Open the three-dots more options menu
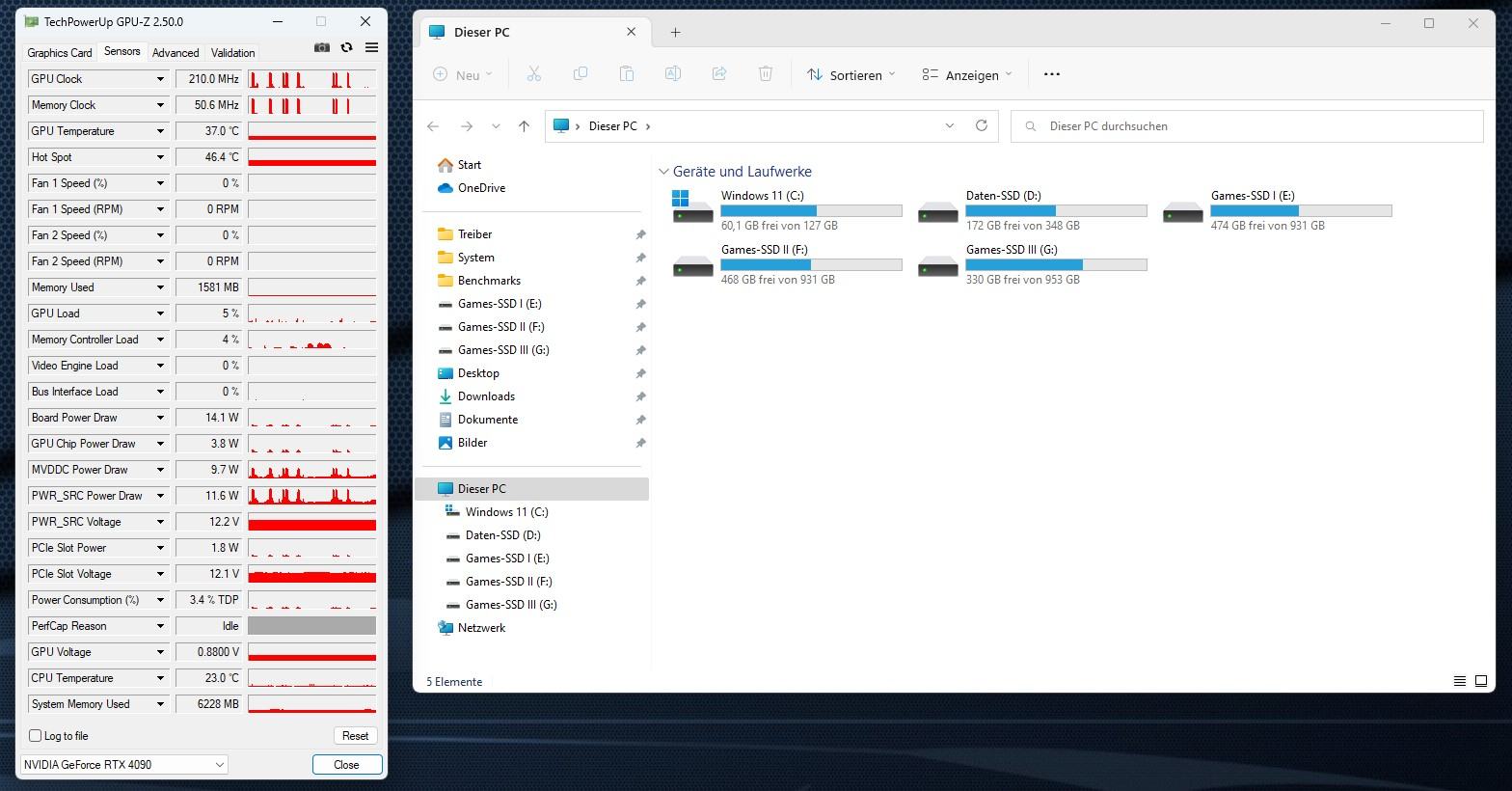This screenshot has height=791, width=1512. [1052, 74]
